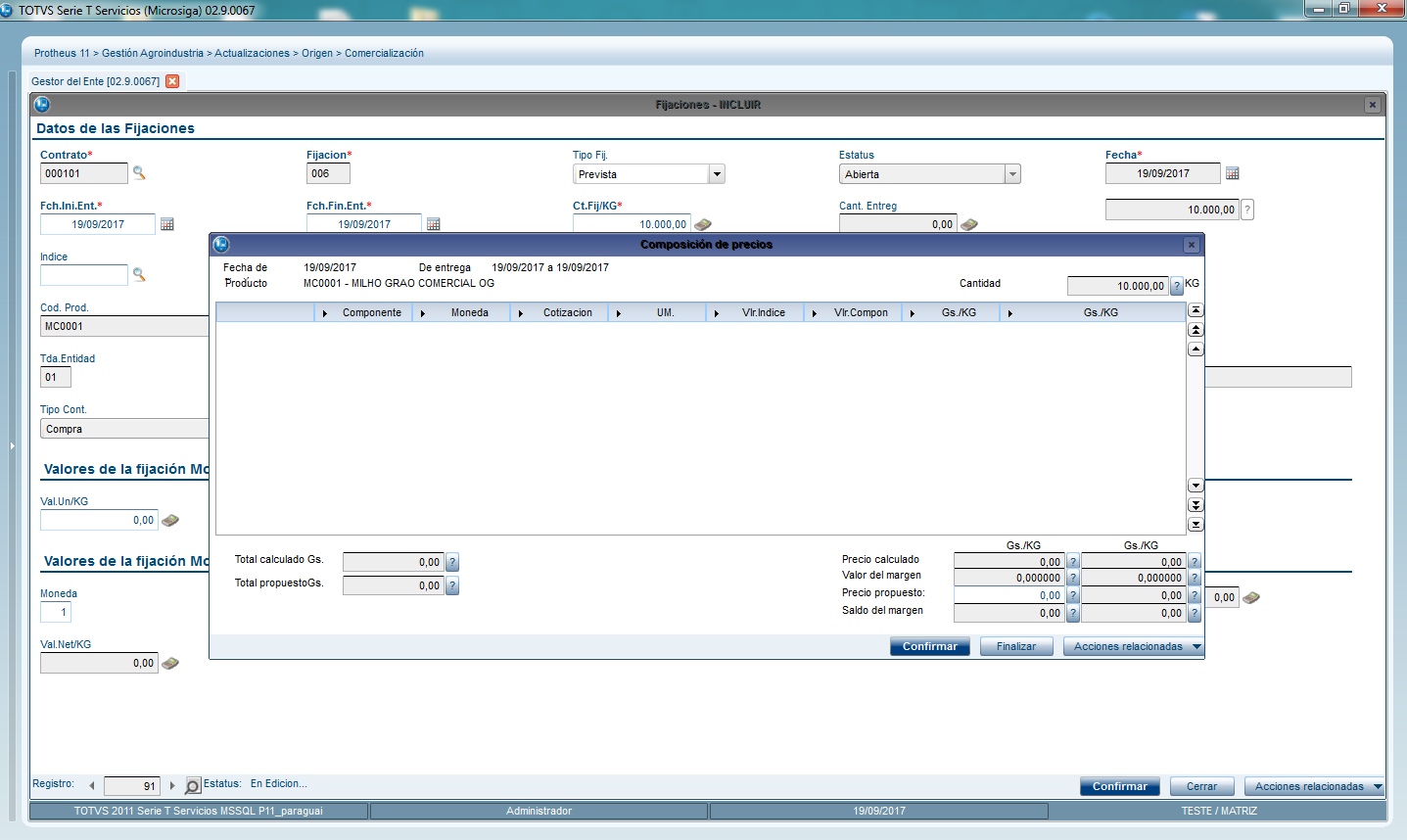1407x840 pixels.
Task: Close the Composición de precios dialog
Action: tap(1192, 245)
